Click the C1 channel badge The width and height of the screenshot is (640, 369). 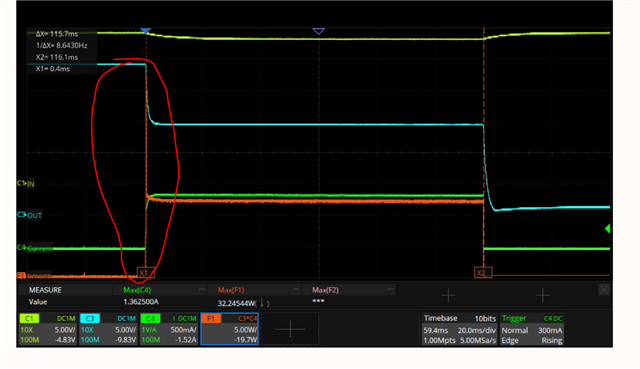[x=29, y=318]
